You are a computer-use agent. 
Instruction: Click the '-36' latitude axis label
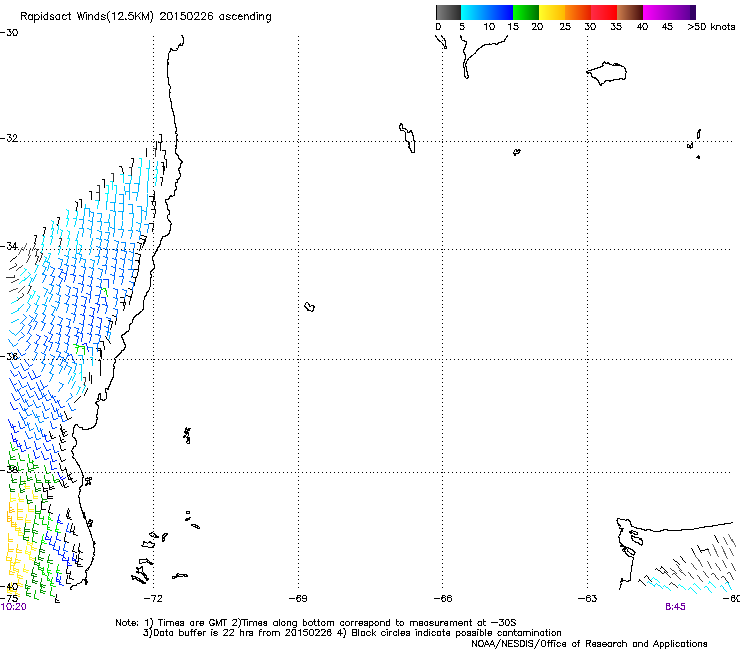9,356
